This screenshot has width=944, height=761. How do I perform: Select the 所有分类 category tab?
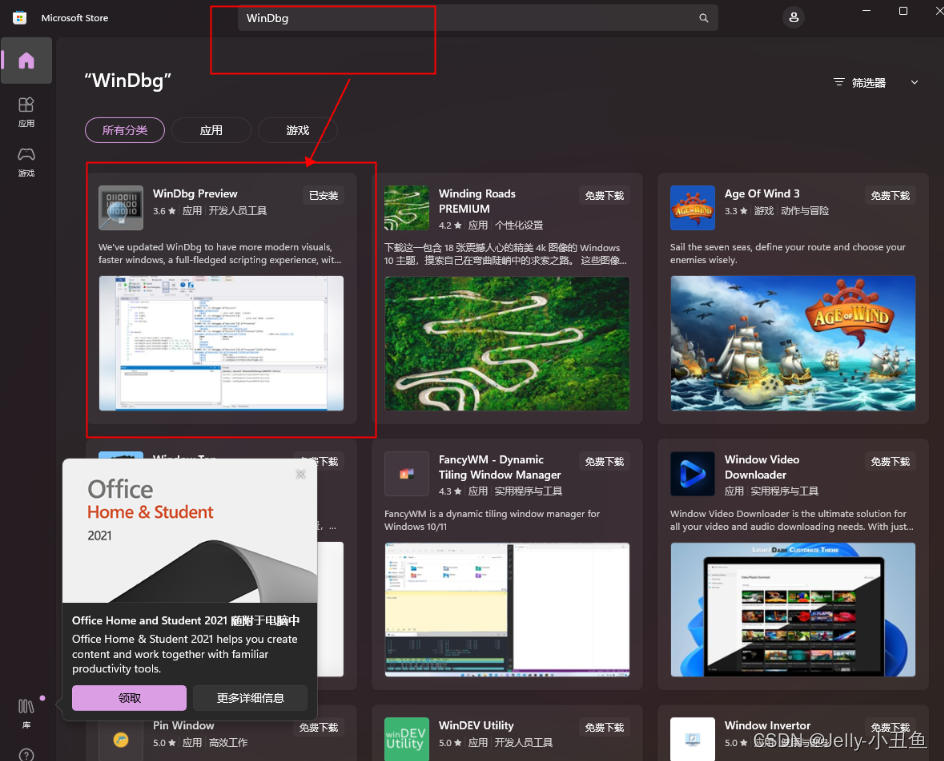point(125,130)
